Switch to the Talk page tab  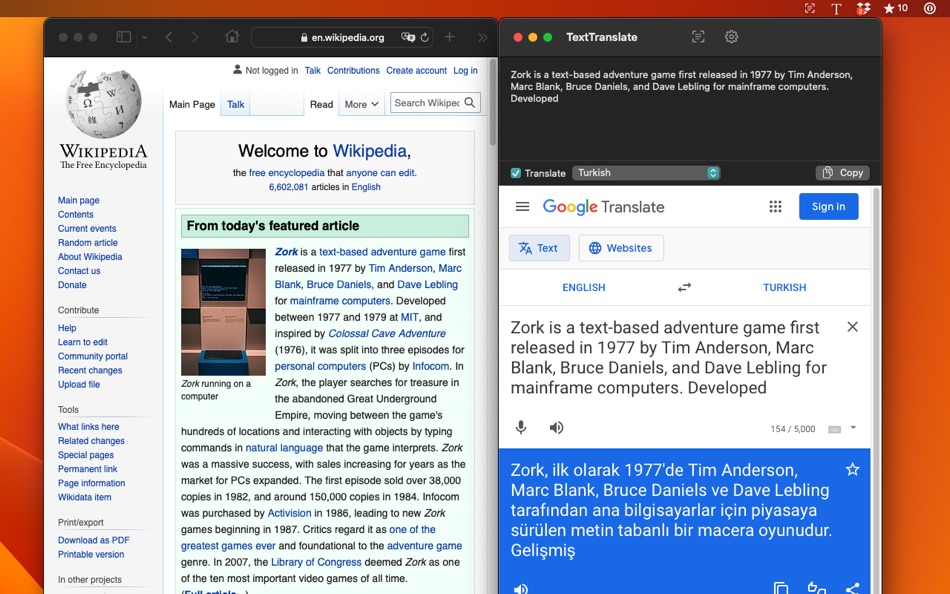click(236, 104)
